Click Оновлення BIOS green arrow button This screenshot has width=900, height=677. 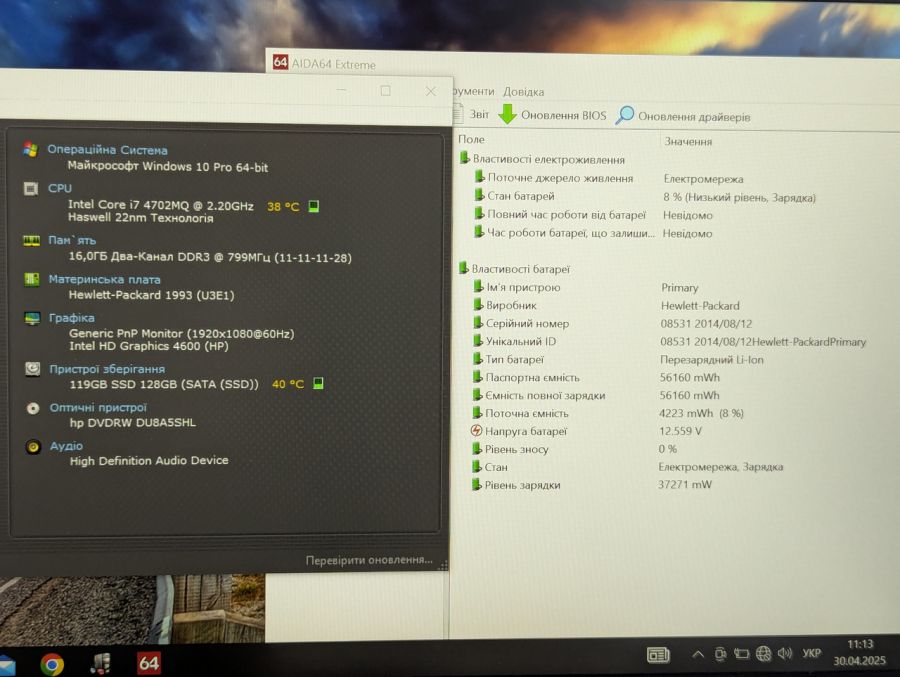(552, 115)
